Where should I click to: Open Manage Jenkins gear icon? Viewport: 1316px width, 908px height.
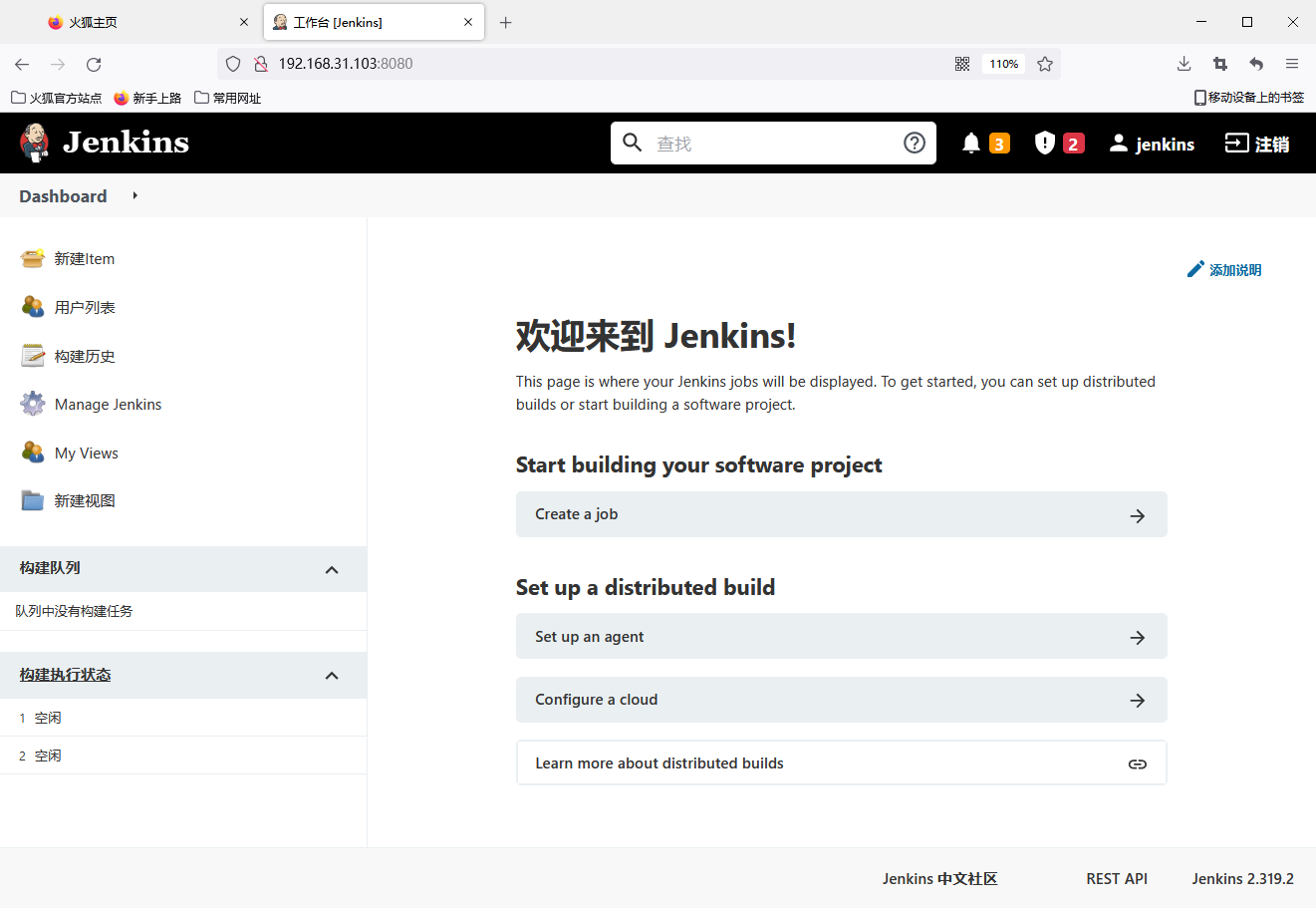(33, 404)
